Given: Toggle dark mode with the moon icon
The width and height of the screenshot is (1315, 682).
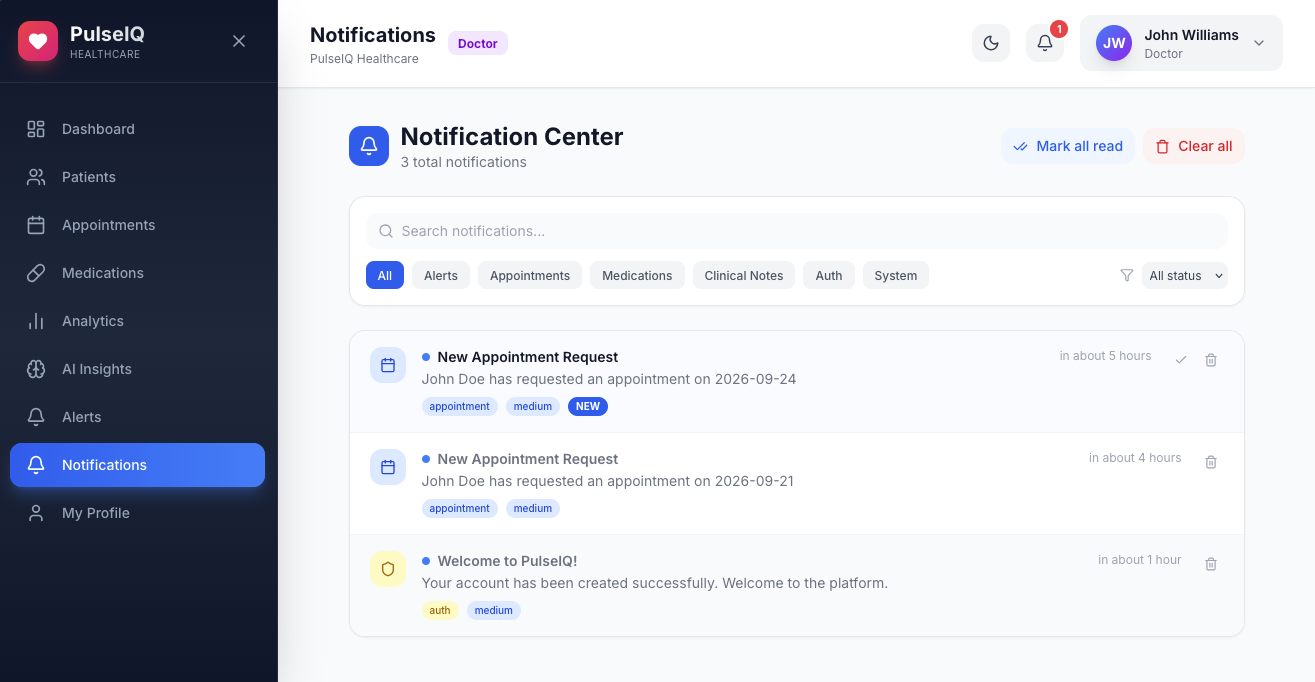Looking at the screenshot, I should (x=990, y=43).
